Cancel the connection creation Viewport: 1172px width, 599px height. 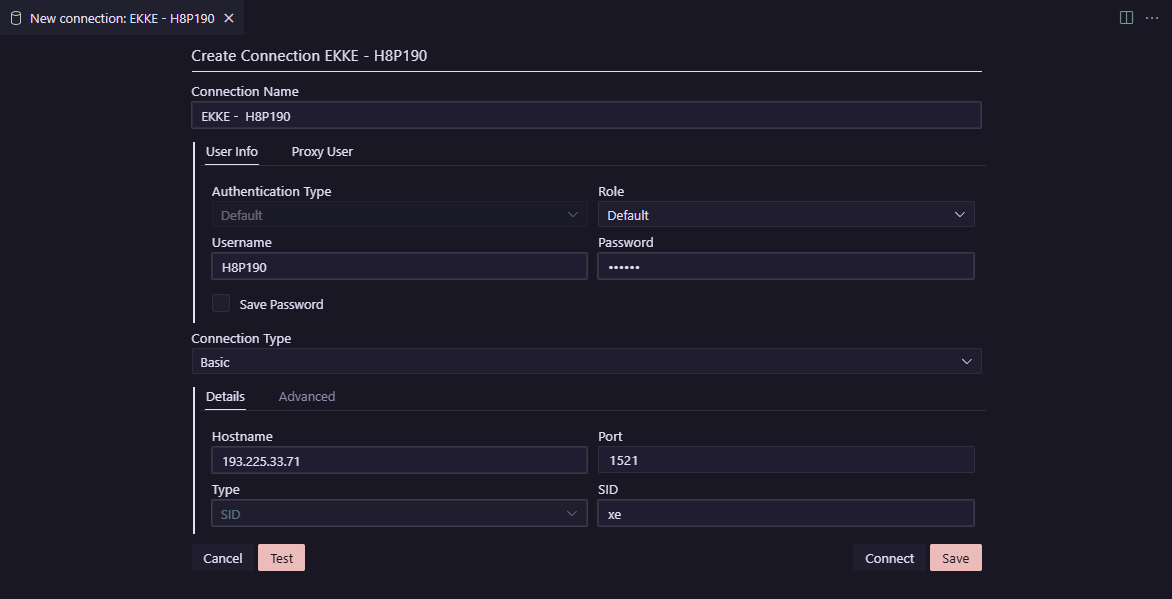click(222, 558)
